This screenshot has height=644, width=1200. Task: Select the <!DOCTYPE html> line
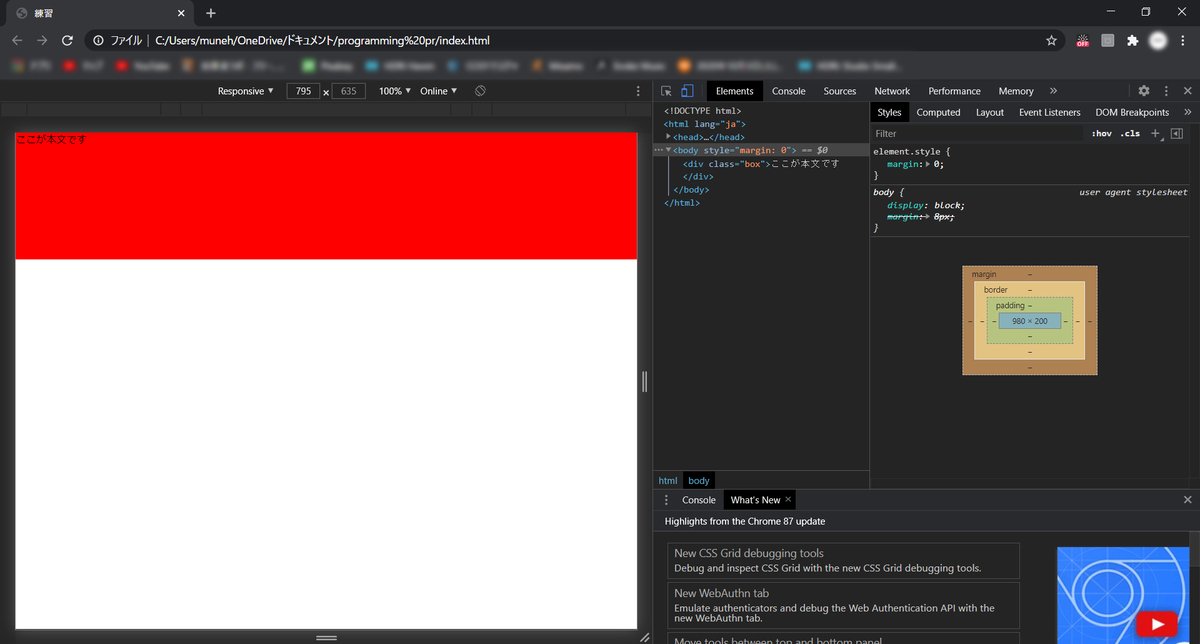(x=702, y=111)
